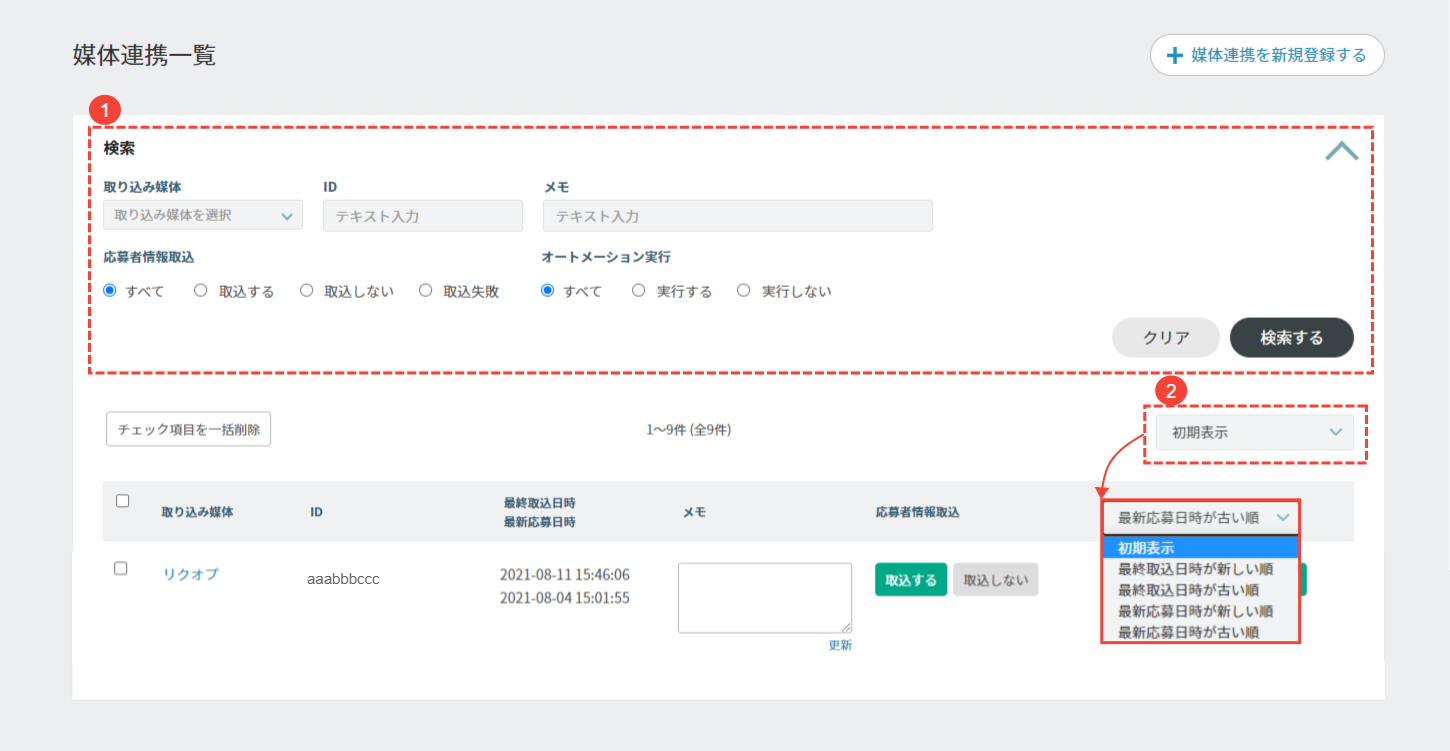This screenshot has height=751, width=1450.
Task: Select 実行しない radio button
Action: pos(743,291)
